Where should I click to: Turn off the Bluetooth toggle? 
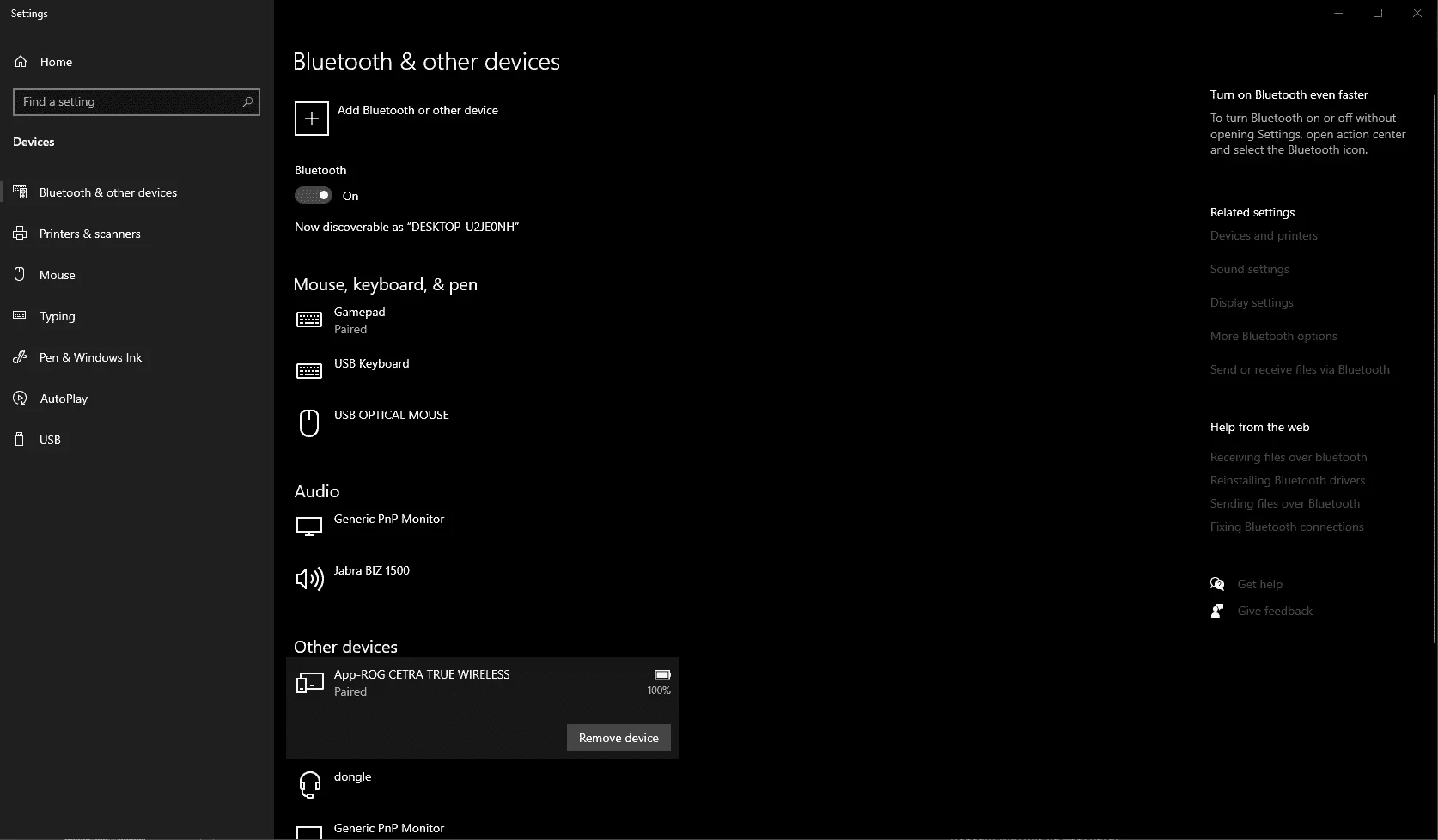[x=314, y=195]
